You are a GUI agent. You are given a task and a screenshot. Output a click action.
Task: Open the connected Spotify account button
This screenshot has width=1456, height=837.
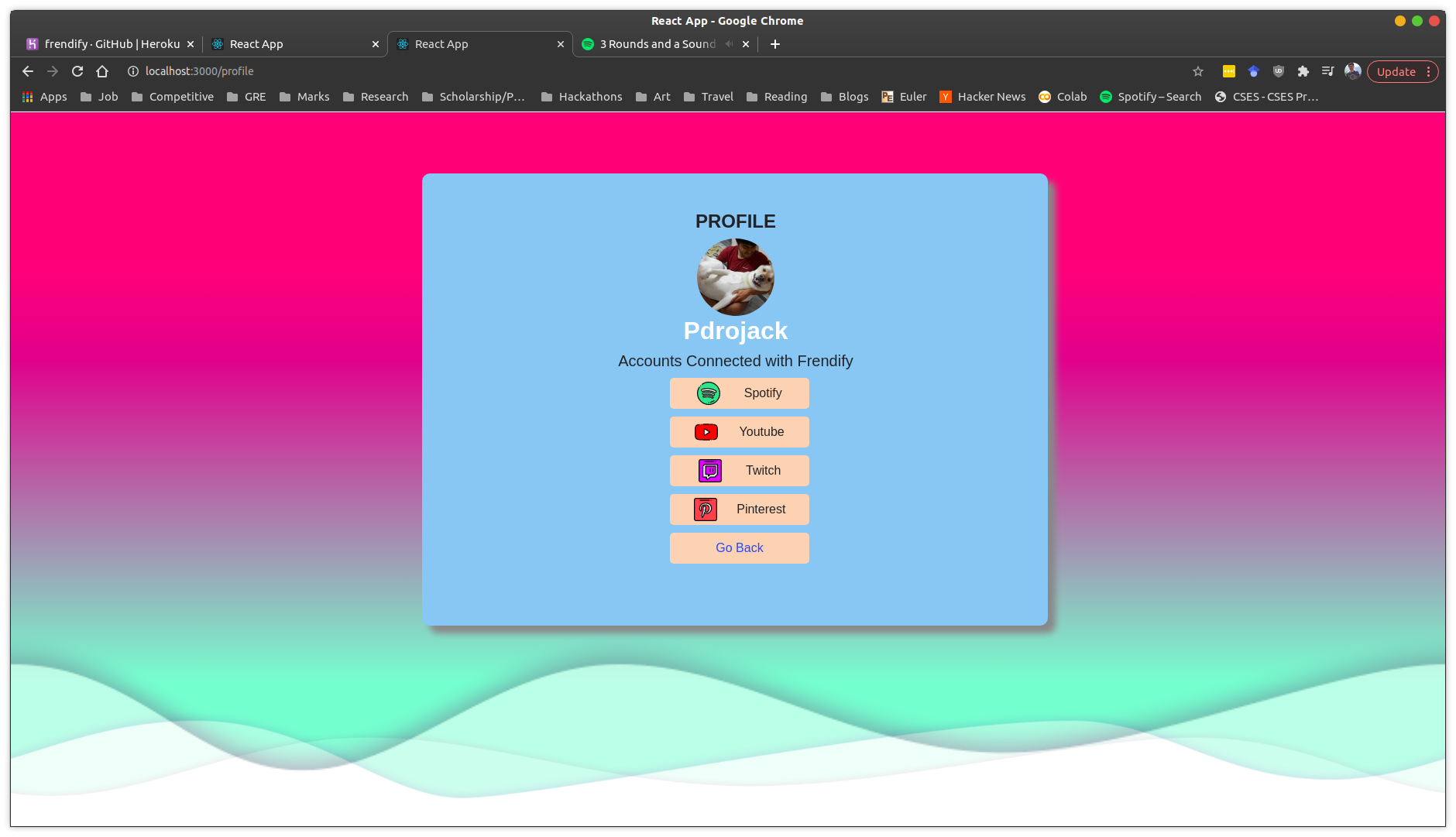pos(740,393)
